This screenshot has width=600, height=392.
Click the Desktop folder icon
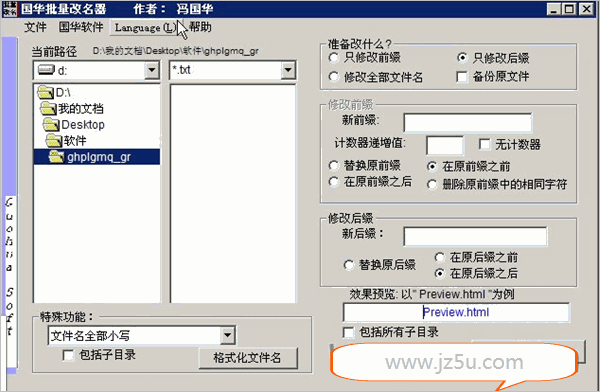(x=51, y=124)
